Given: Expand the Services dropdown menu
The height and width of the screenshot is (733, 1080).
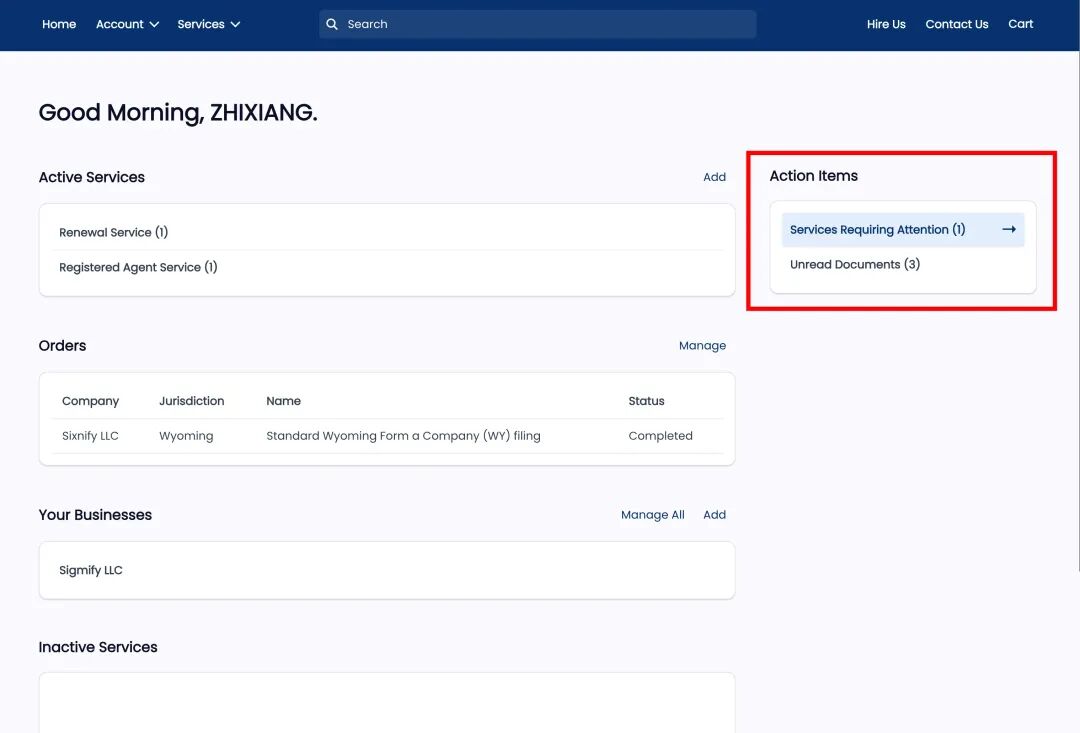Looking at the screenshot, I should (x=208, y=24).
